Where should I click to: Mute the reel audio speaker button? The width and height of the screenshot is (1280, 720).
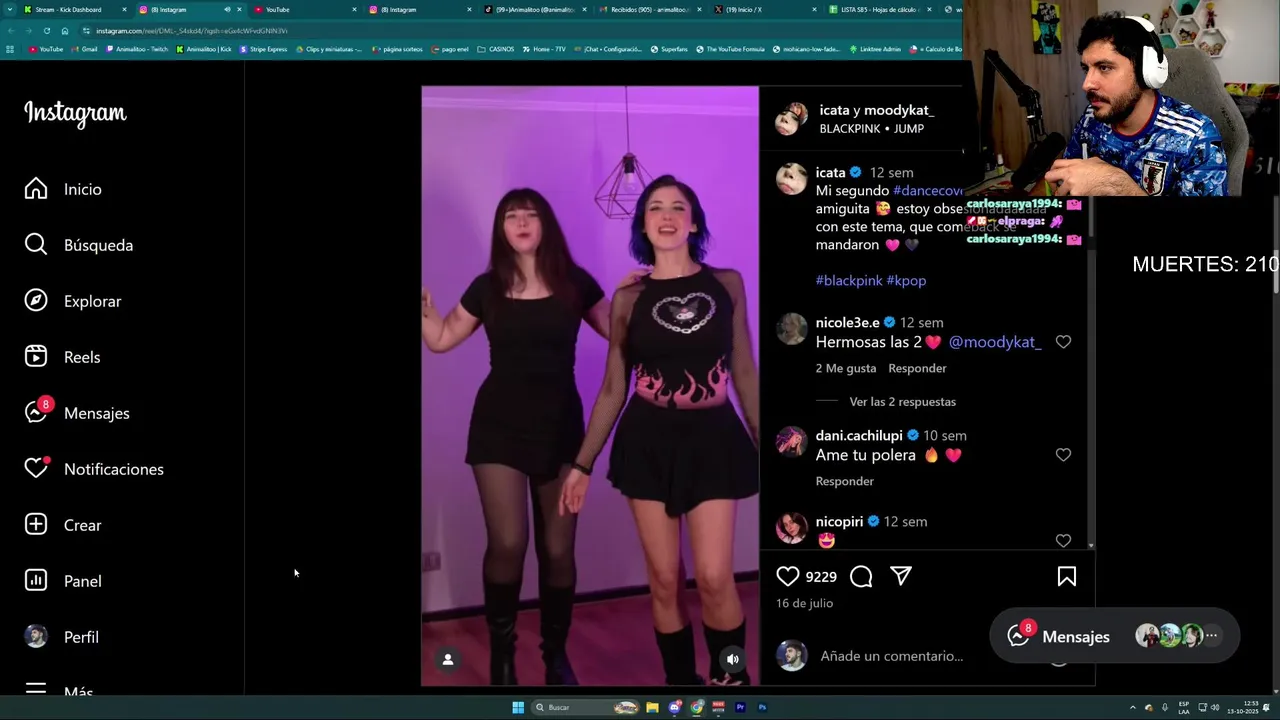[x=733, y=659]
